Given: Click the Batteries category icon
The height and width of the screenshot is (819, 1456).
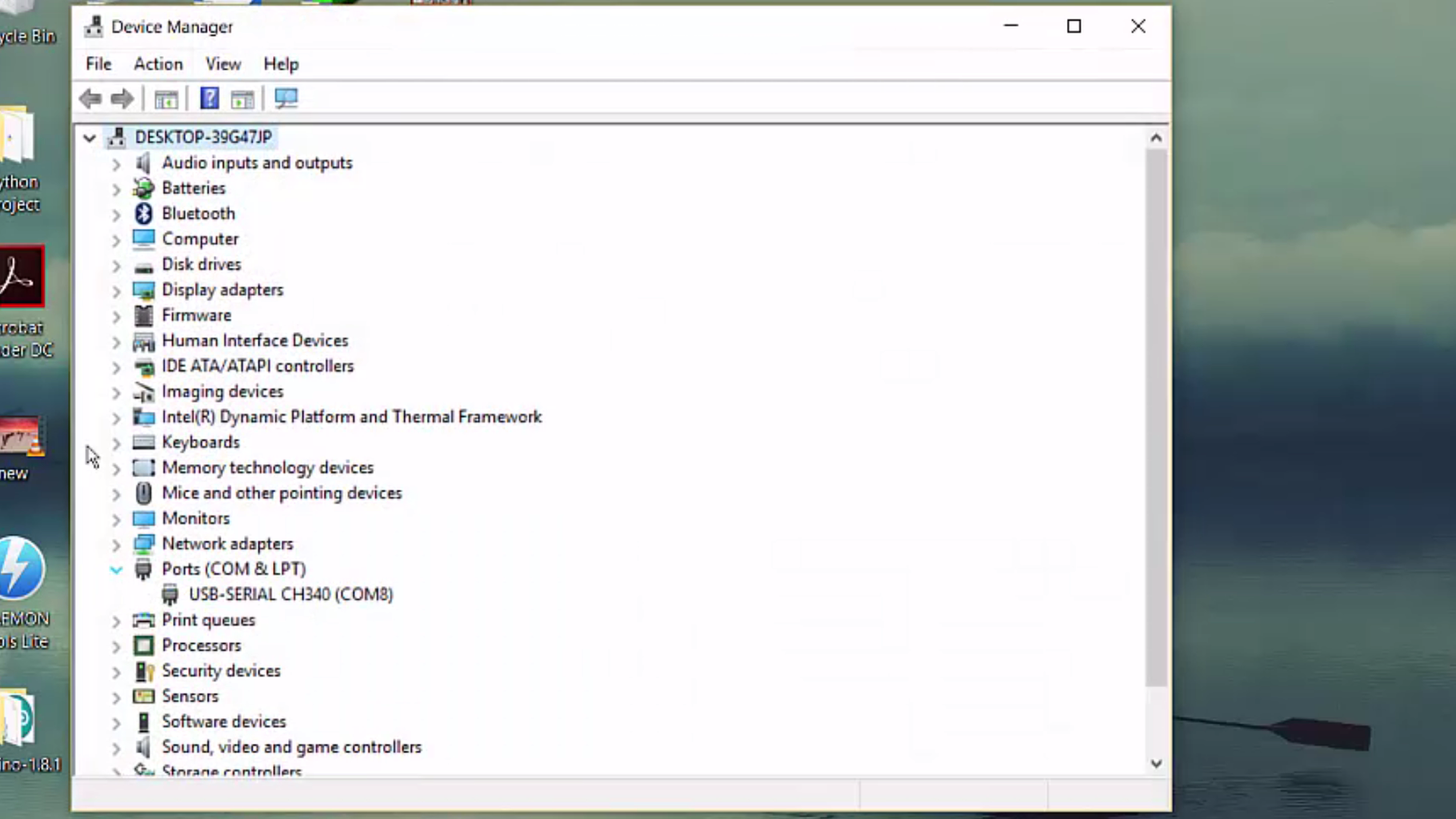Looking at the screenshot, I should click(x=143, y=188).
